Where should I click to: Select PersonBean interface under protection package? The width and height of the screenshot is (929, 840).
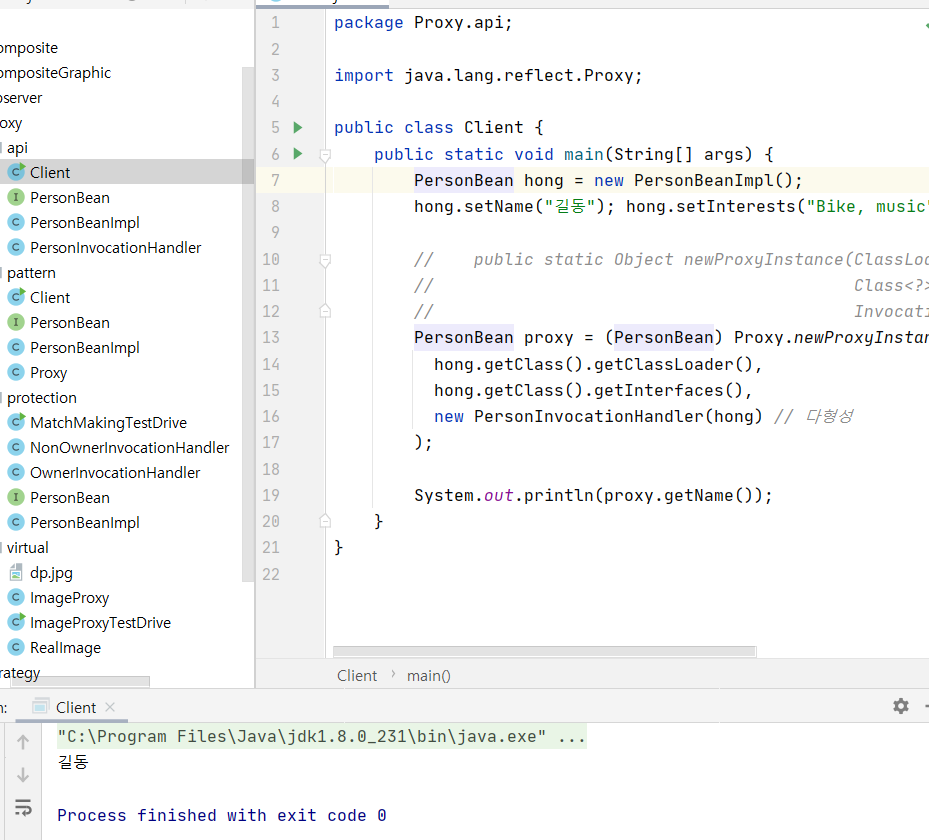pyautogui.click(x=70, y=498)
